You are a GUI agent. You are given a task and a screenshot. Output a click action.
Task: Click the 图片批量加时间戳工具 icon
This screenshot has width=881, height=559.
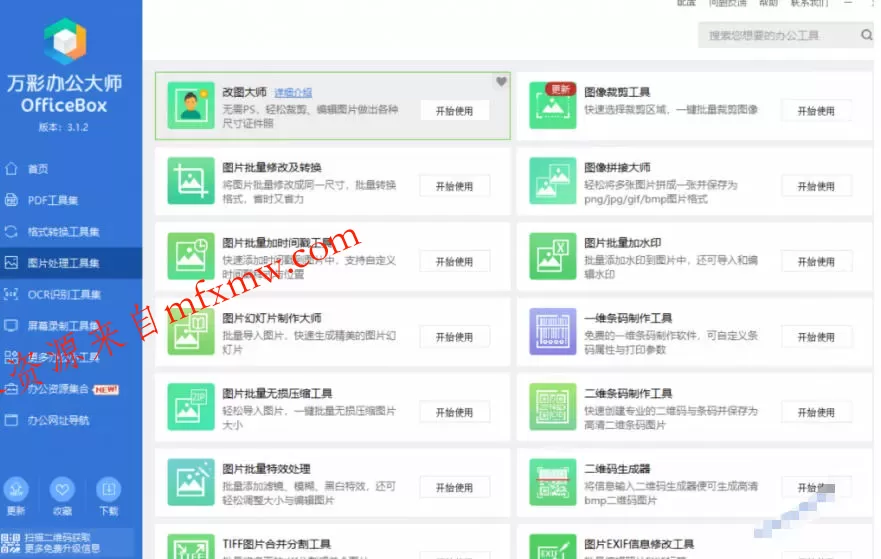point(191,256)
